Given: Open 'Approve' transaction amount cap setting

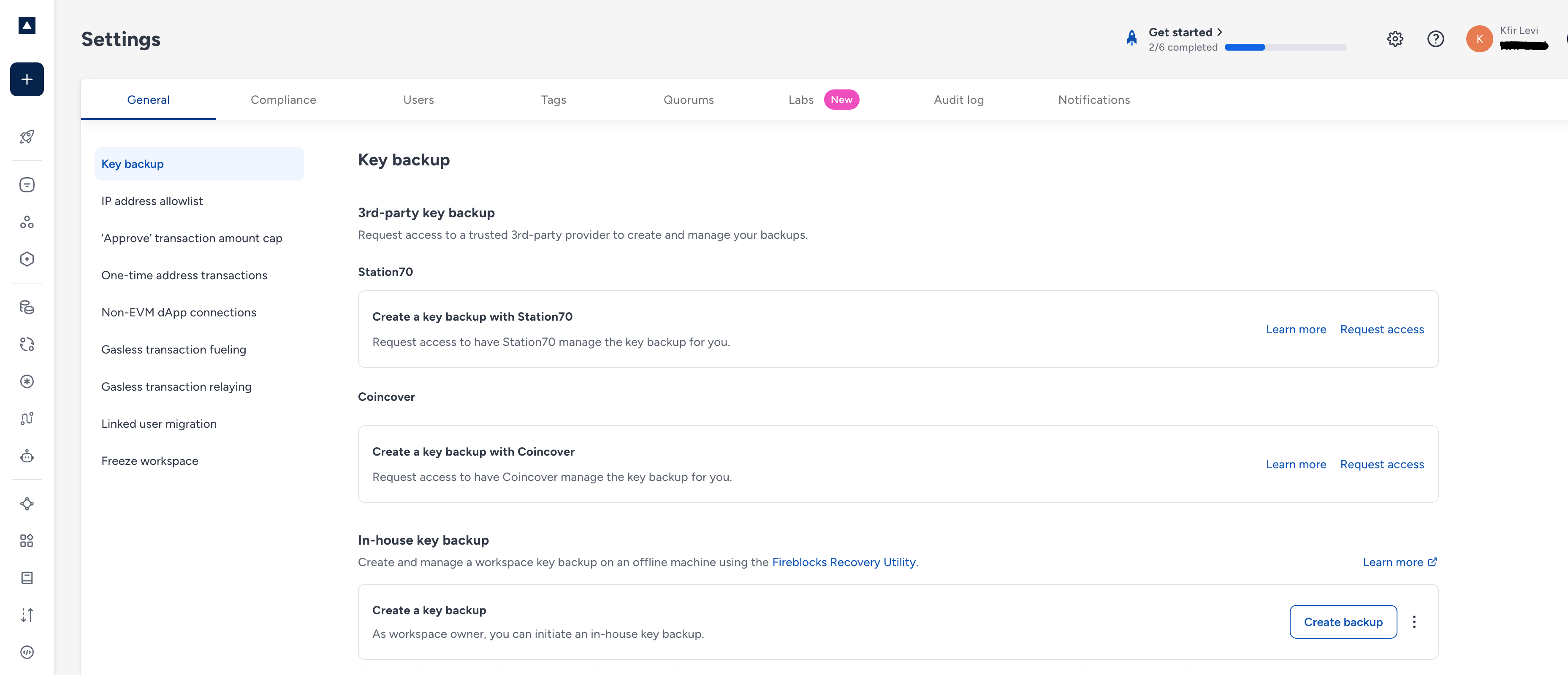Looking at the screenshot, I should click(x=199, y=238).
